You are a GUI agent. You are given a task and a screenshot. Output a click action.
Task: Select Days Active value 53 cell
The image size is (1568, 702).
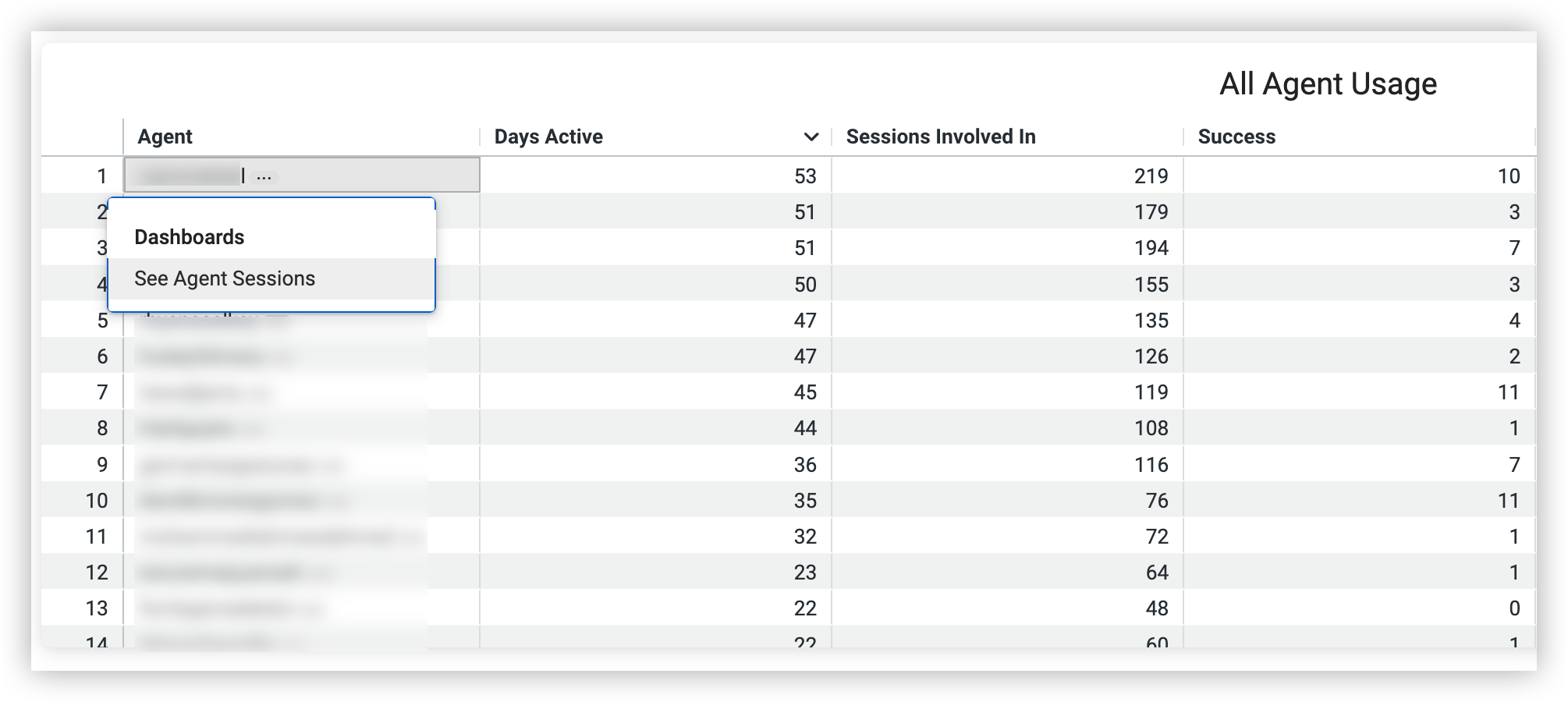coord(655,175)
